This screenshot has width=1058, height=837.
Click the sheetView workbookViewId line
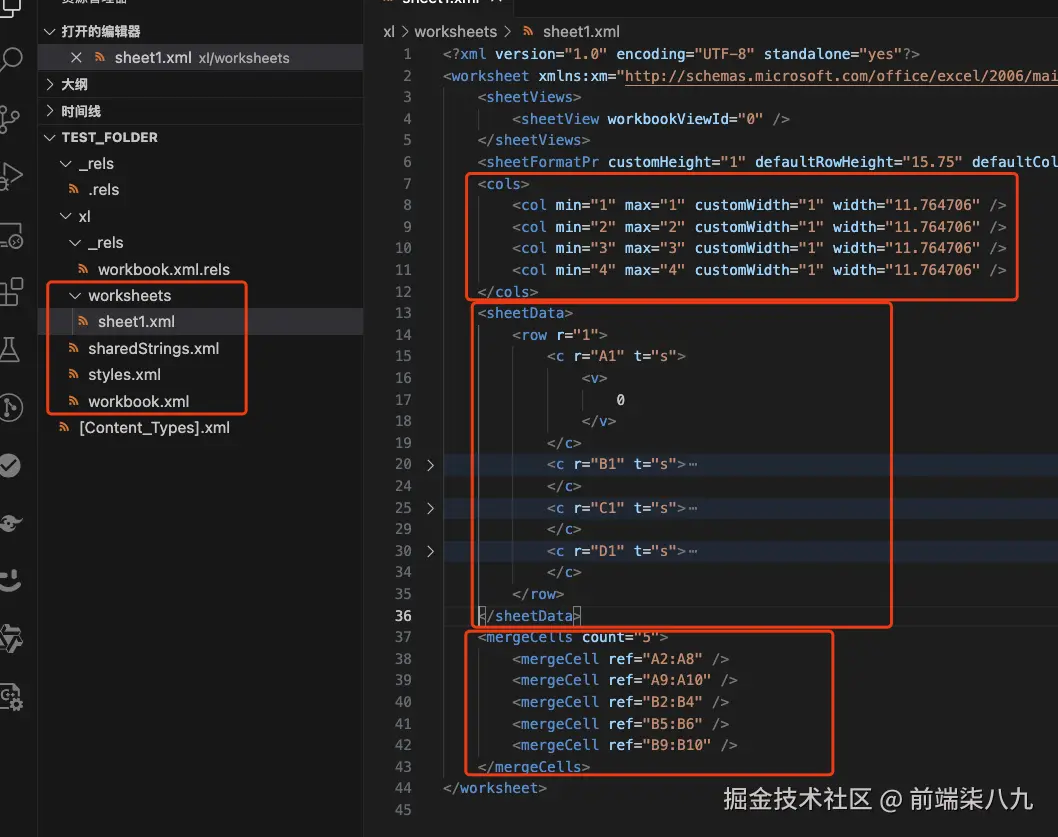(650, 119)
